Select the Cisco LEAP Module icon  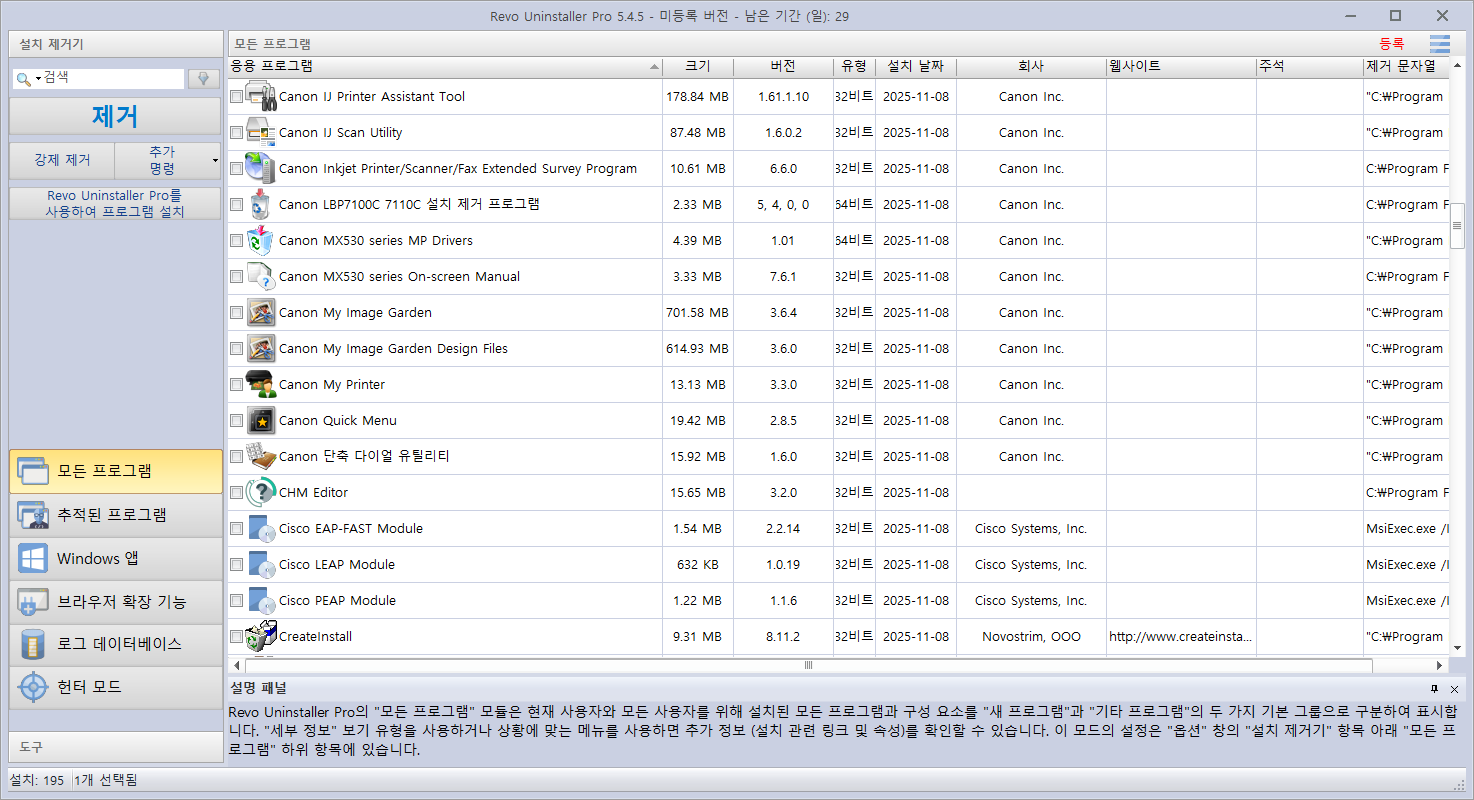pos(261,565)
